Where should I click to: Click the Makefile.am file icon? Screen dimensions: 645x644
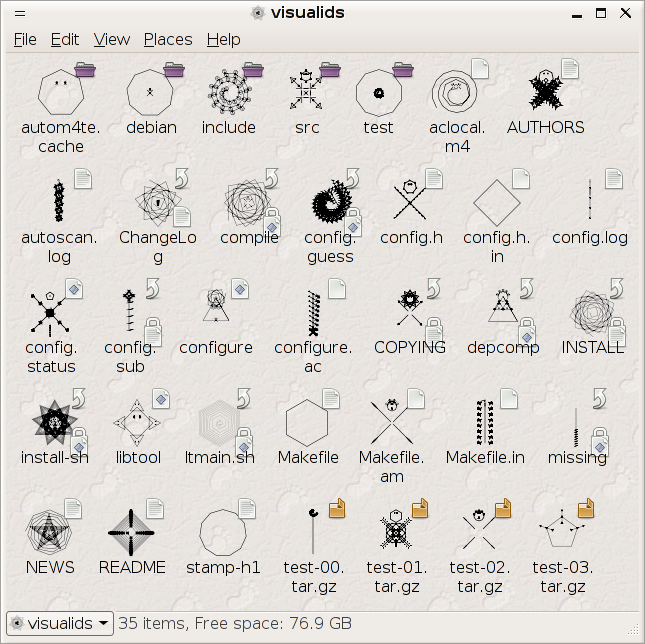tap(391, 421)
